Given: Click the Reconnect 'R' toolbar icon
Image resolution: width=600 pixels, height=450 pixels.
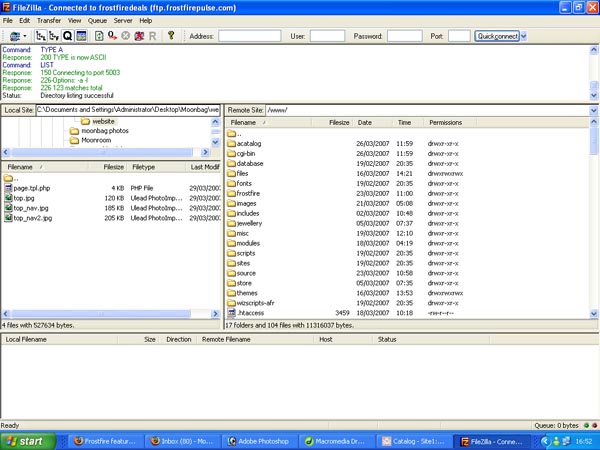Looking at the screenshot, I should click(152, 35).
